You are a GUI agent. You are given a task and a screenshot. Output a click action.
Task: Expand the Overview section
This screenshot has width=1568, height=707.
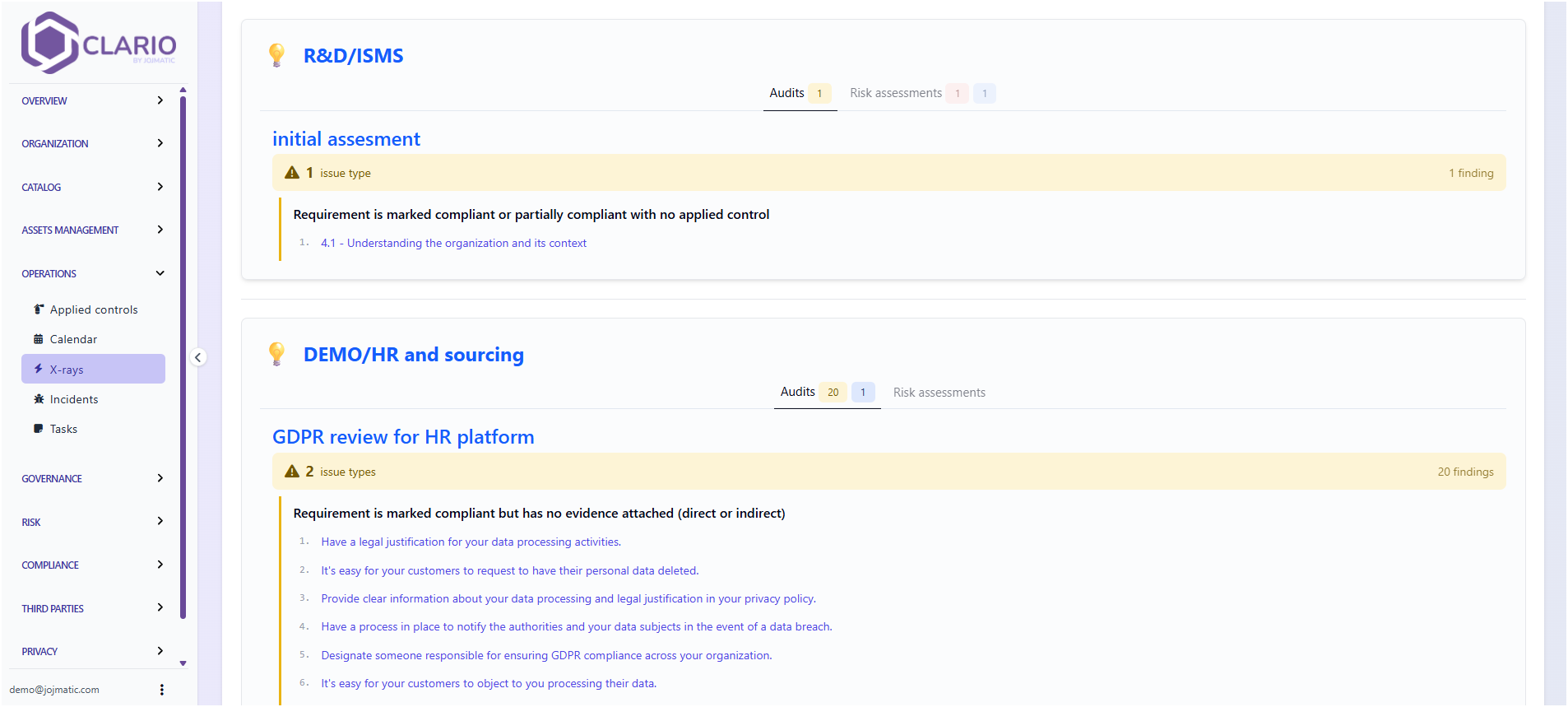point(92,100)
